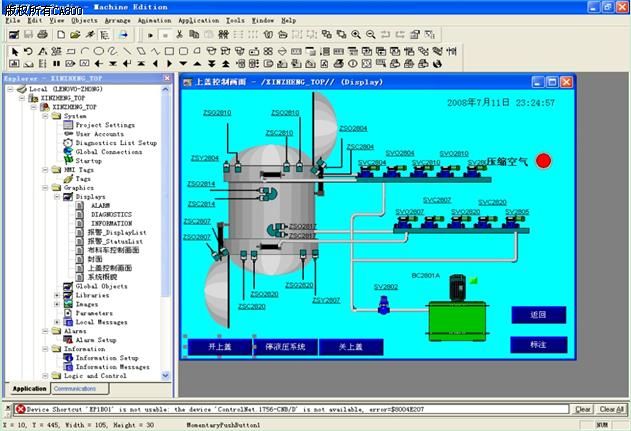Click the red indicator light beside 压缩空气
Screen dimensions: 631x431
[x=543, y=160]
